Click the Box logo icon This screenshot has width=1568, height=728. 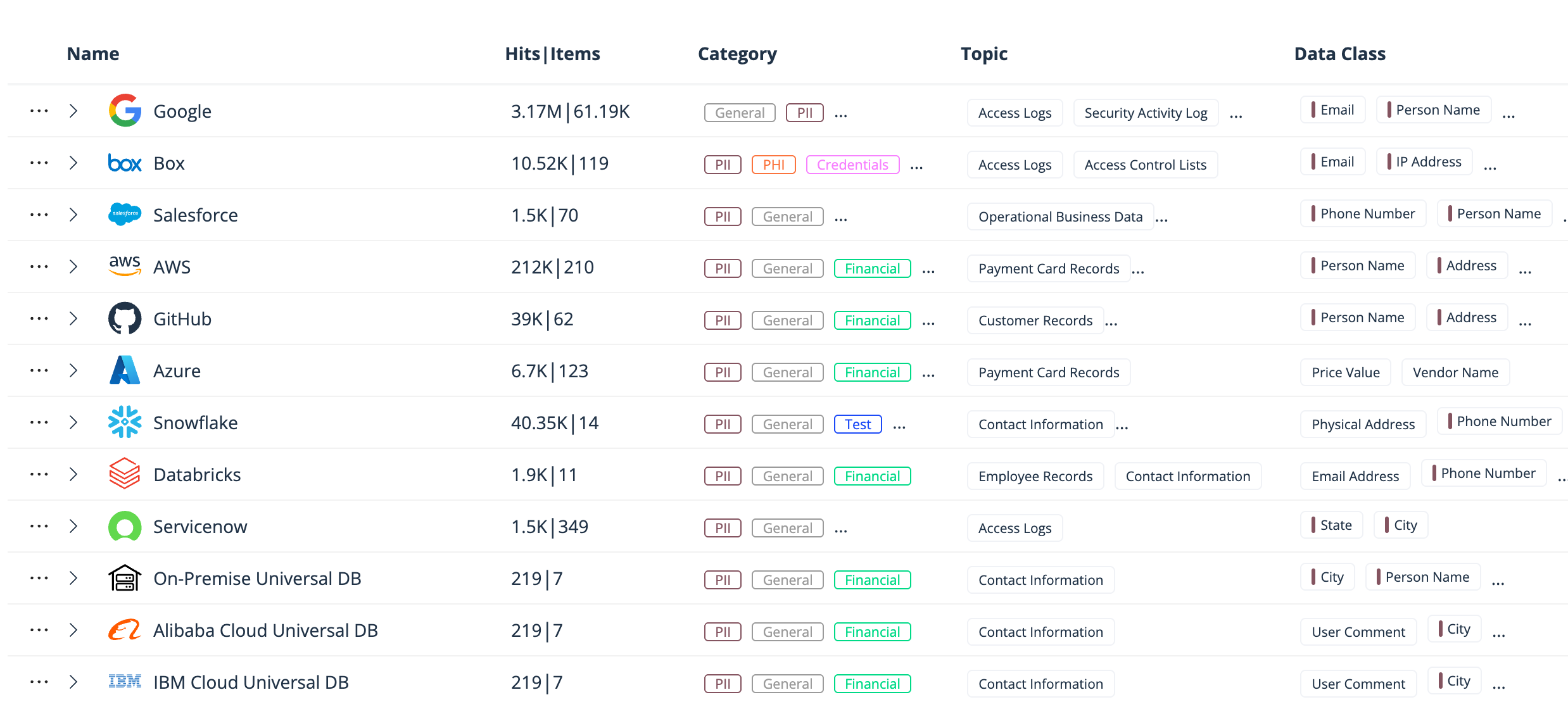coord(124,163)
